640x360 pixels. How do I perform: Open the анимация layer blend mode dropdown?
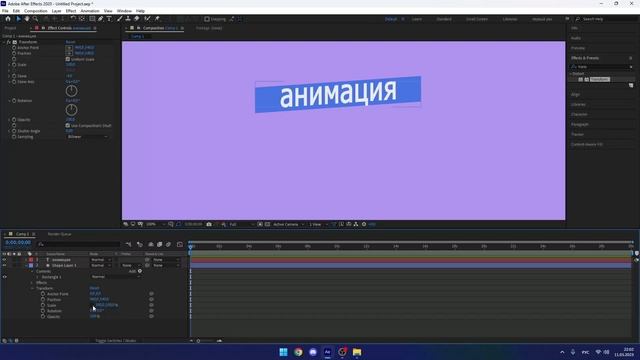coord(100,260)
